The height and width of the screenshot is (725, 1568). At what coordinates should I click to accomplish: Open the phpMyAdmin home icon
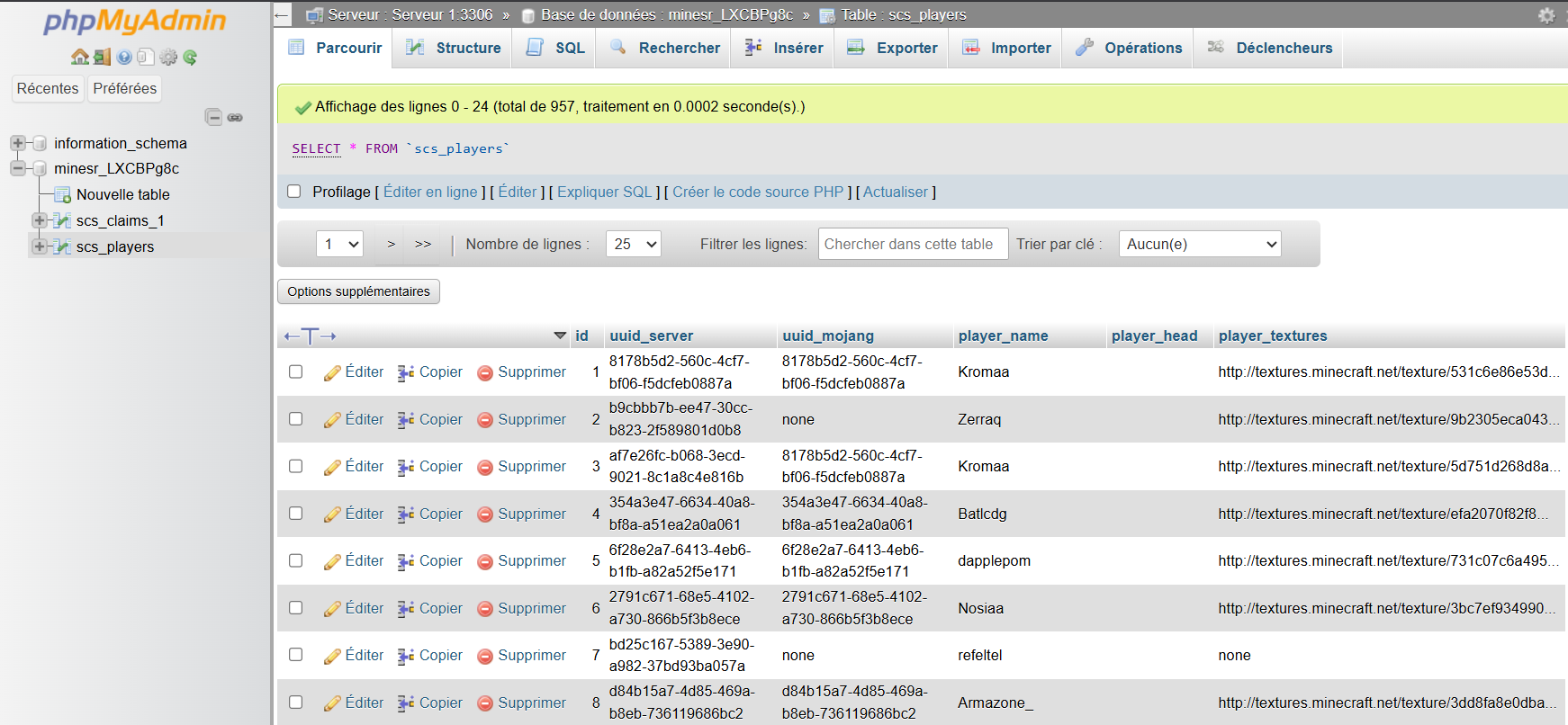pos(80,58)
